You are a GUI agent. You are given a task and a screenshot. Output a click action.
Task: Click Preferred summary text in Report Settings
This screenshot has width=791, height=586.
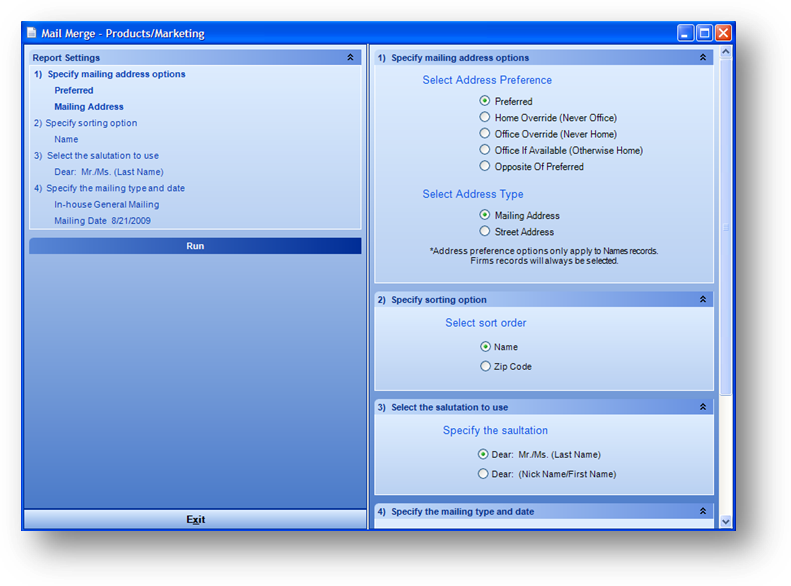tap(74, 90)
